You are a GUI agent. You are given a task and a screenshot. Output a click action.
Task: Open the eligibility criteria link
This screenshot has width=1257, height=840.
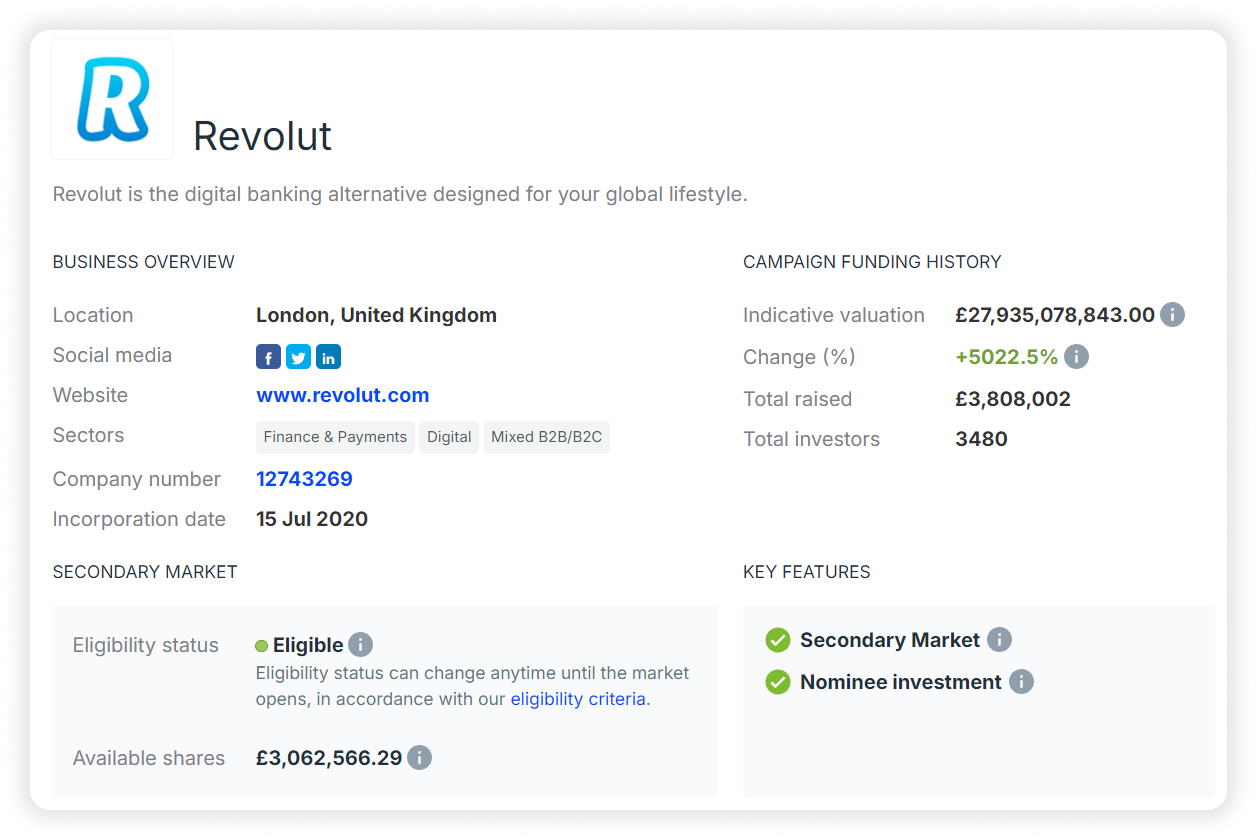point(578,698)
